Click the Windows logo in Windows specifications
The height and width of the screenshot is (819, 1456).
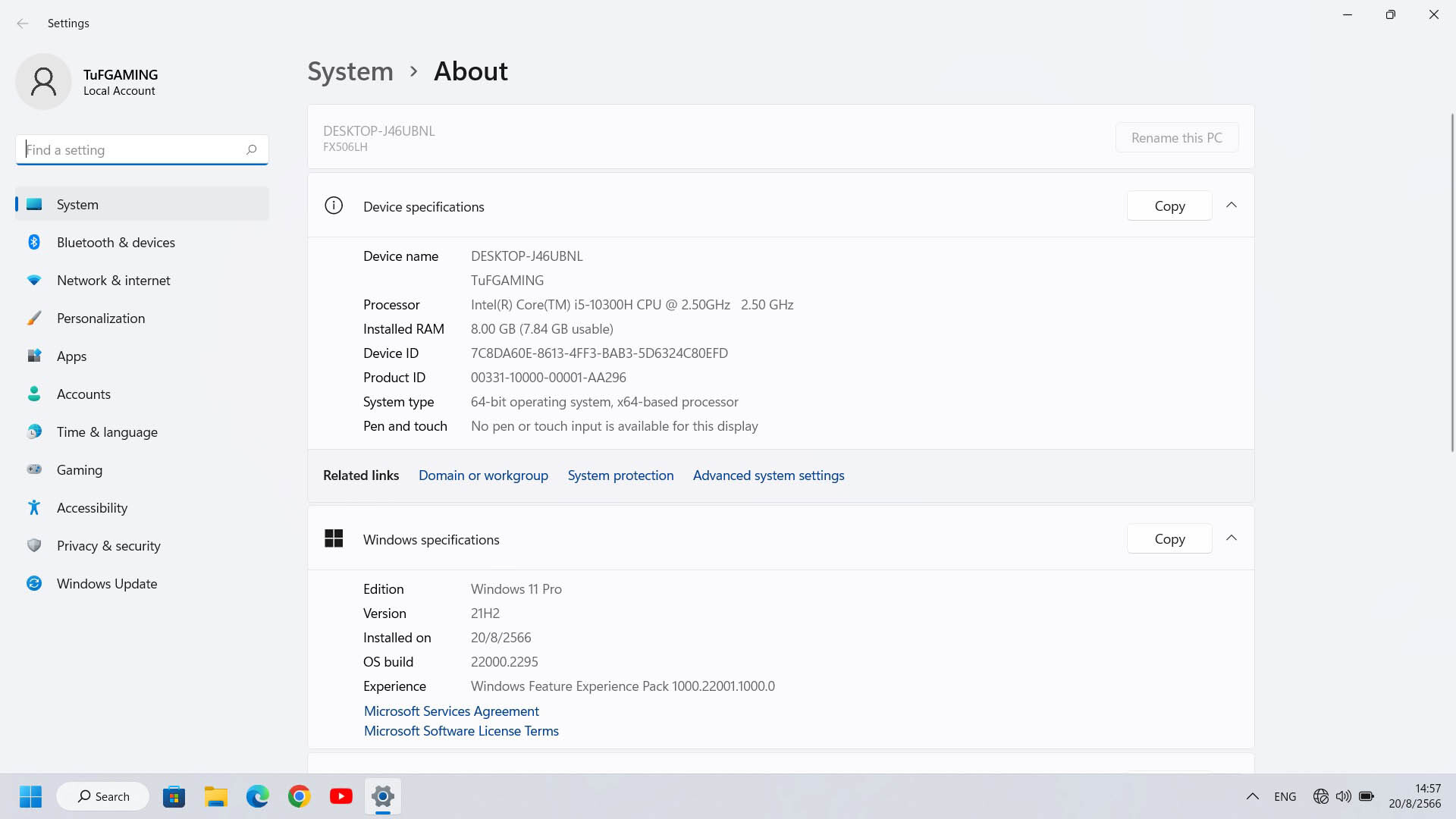[334, 538]
